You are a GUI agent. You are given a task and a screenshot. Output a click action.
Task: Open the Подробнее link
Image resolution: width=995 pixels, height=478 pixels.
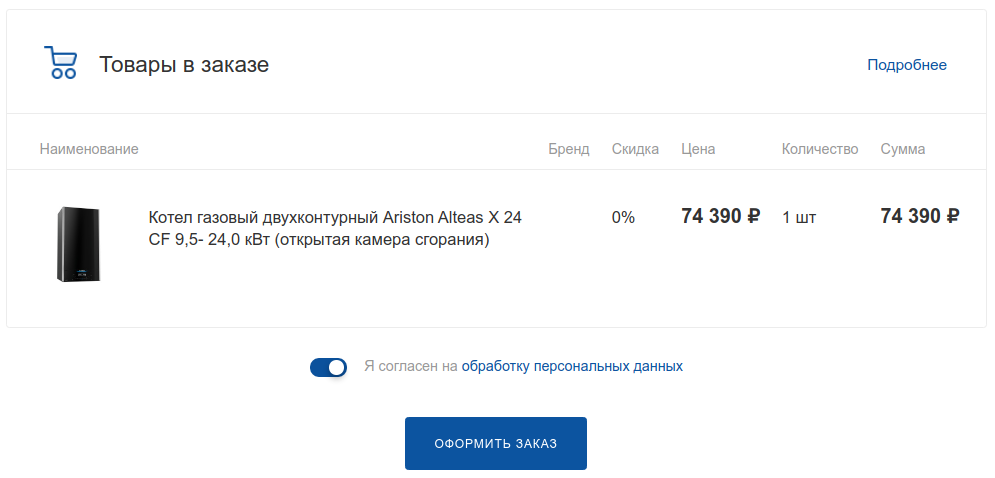point(906,65)
